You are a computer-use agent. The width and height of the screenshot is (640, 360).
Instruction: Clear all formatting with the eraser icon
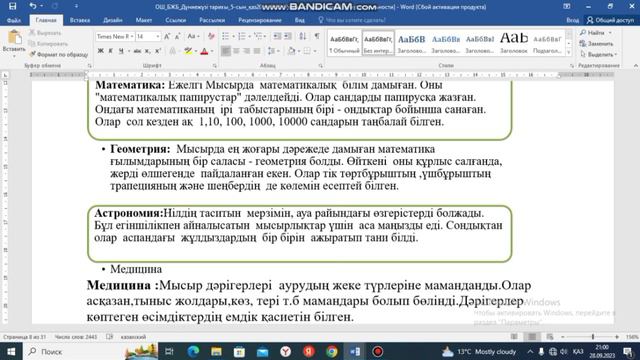(x=211, y=36)
